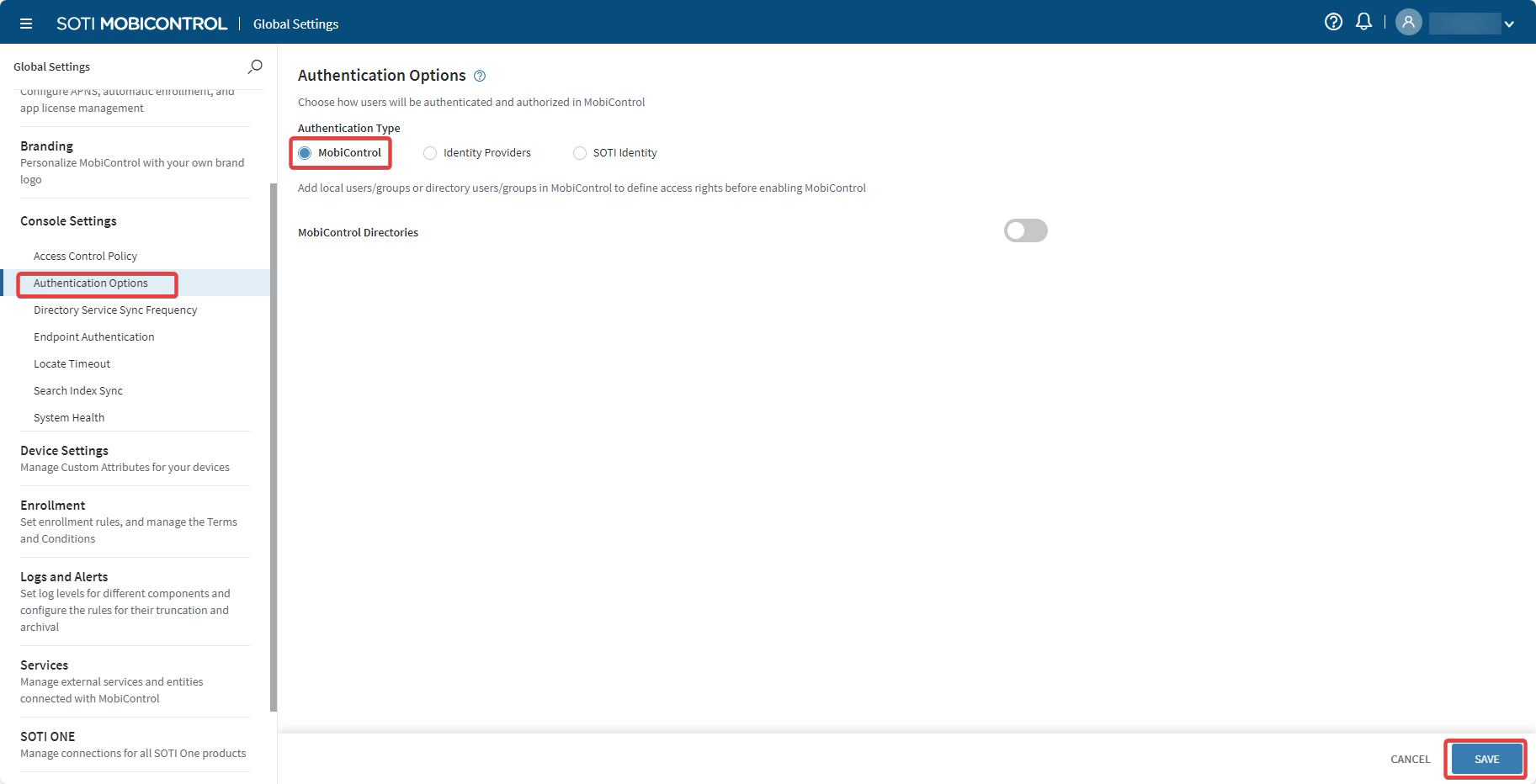Switch to Directory Service Sync Frequency

coord(114,310)
